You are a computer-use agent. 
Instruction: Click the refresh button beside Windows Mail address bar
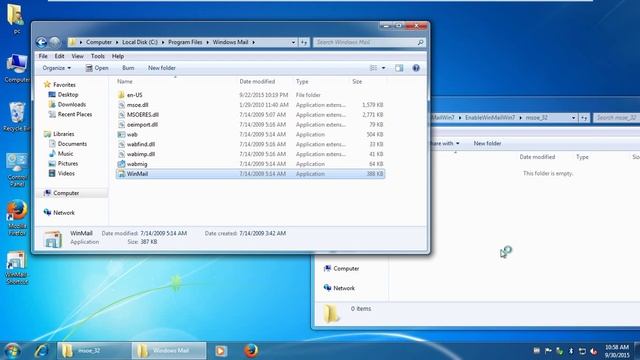point(304,42)
